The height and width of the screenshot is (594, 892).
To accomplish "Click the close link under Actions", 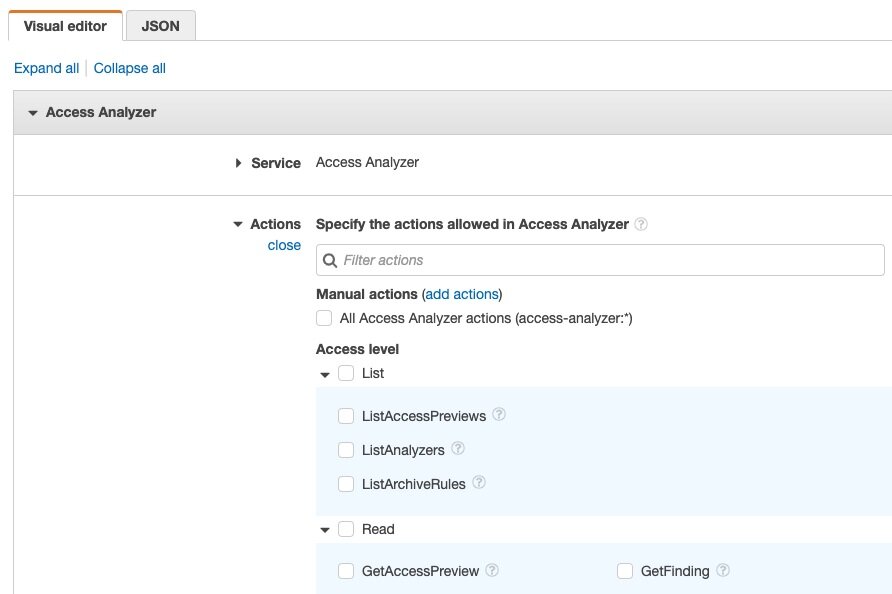I will coord(284,245).
